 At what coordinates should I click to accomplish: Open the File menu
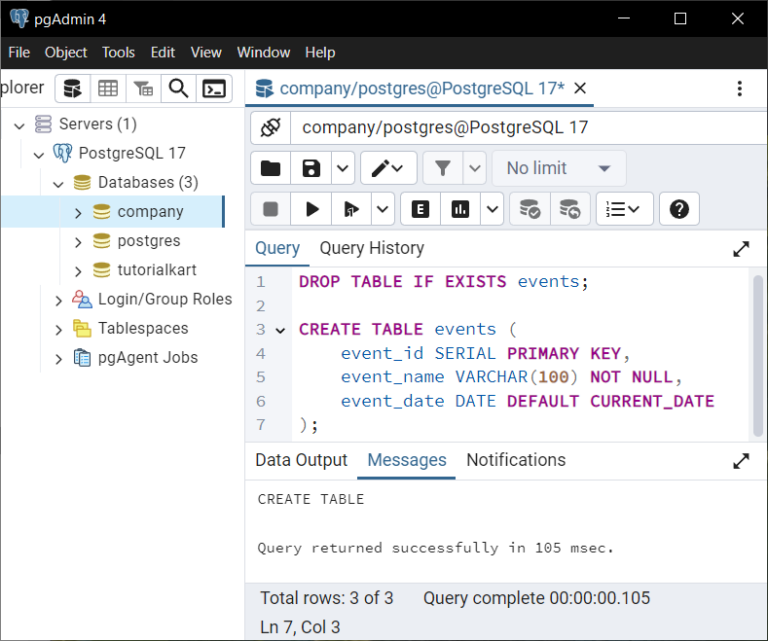pos(19,52)
